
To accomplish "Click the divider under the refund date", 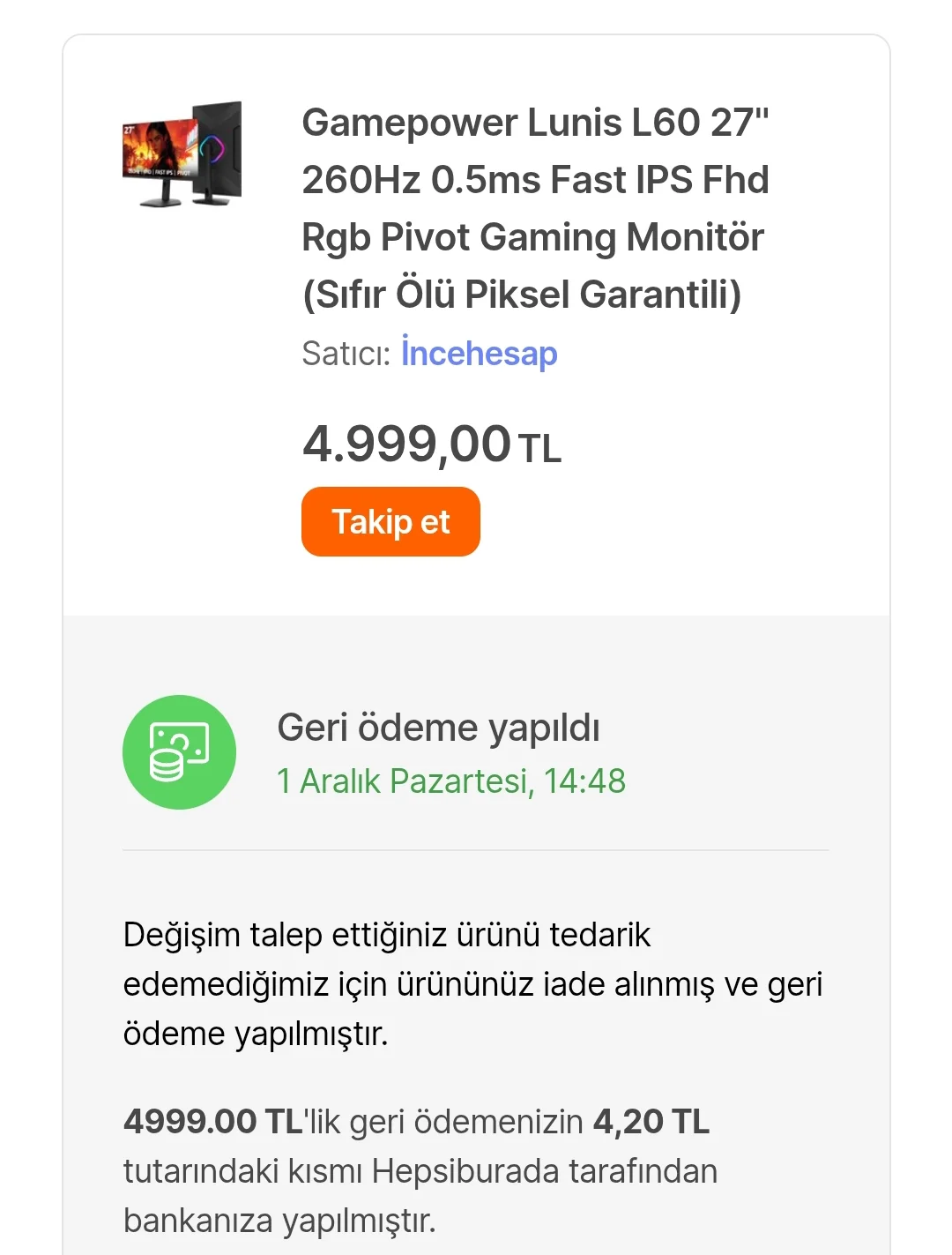I will (476, 850).
